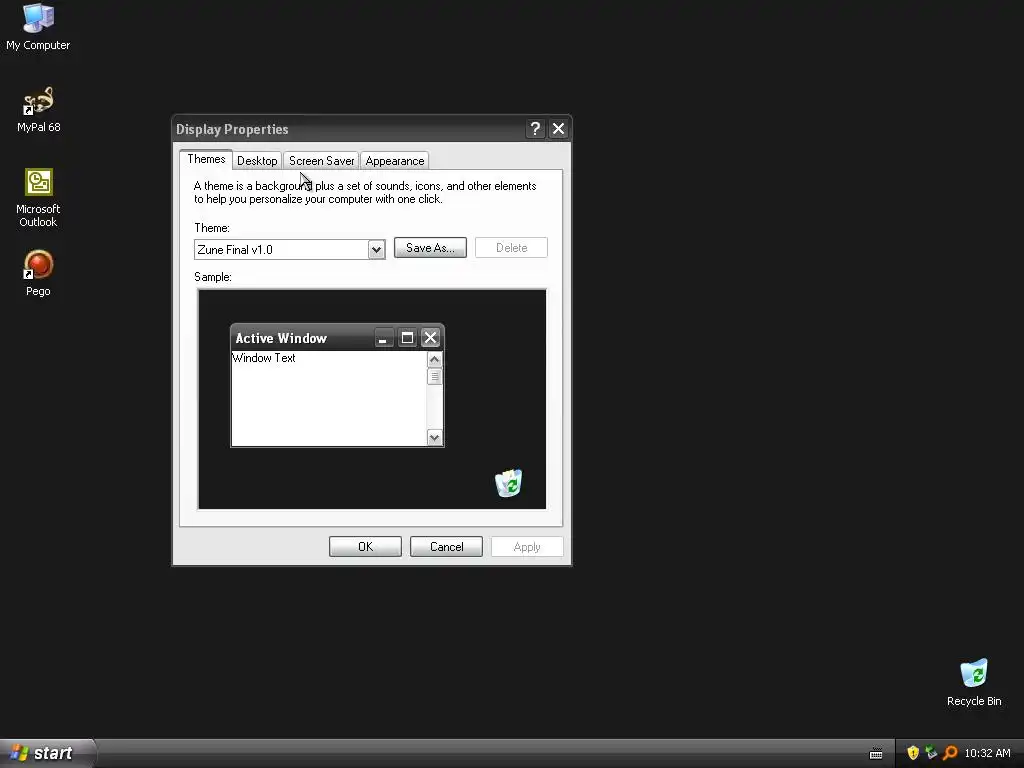The image size is (1024, 768).
Task: Click the orange magnifier tray icon
Action: 950,753
